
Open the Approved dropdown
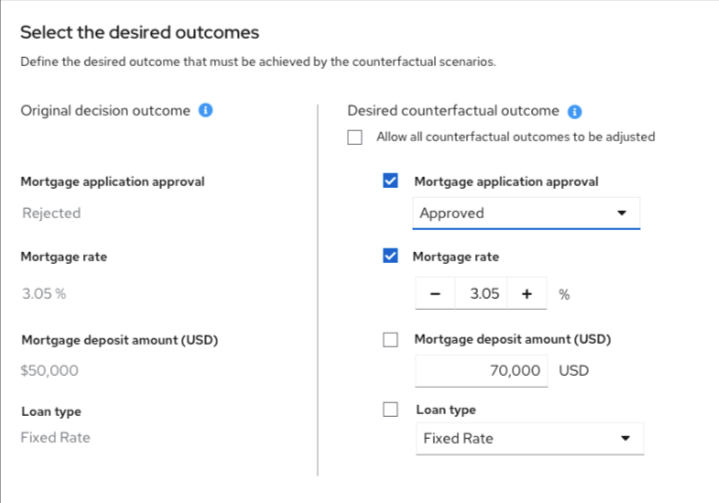click(x=526, y=213)
